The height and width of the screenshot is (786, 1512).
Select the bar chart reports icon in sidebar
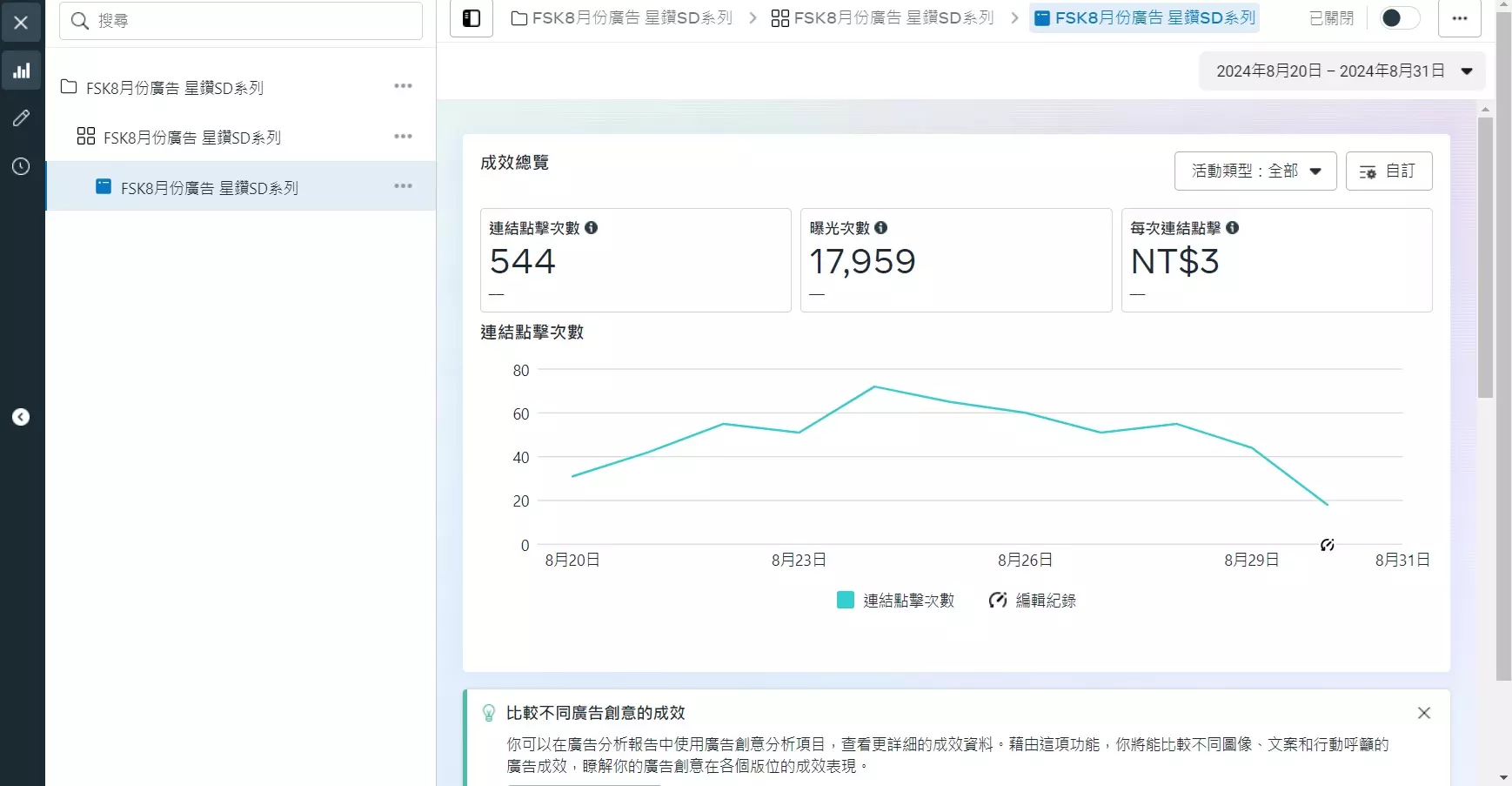[21, 70]
